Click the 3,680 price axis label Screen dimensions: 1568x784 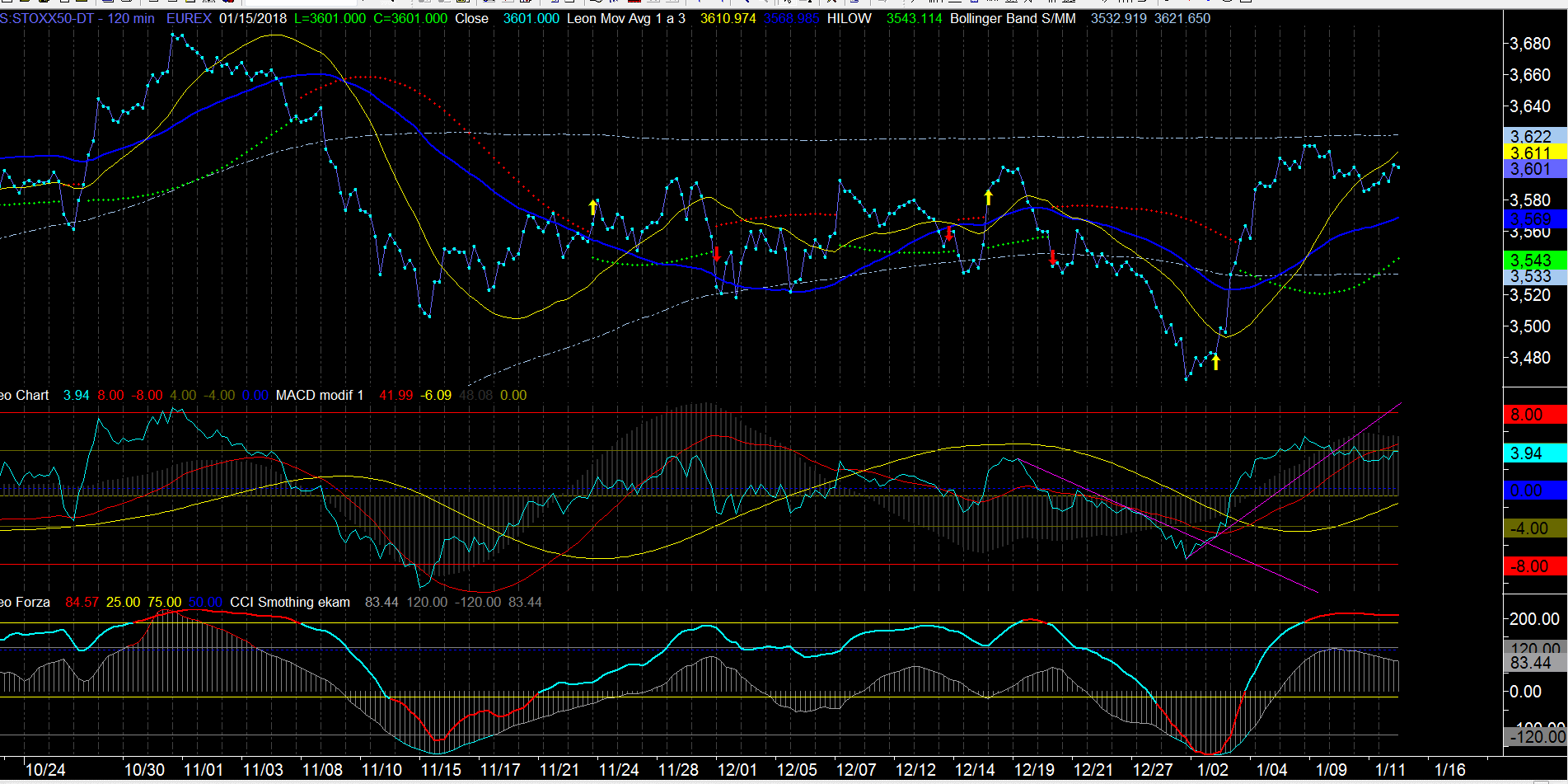tap(1530, 44)
